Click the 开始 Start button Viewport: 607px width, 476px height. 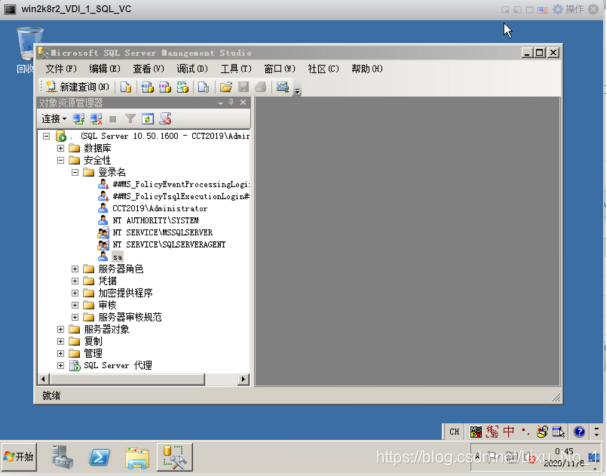click(19, 457)
